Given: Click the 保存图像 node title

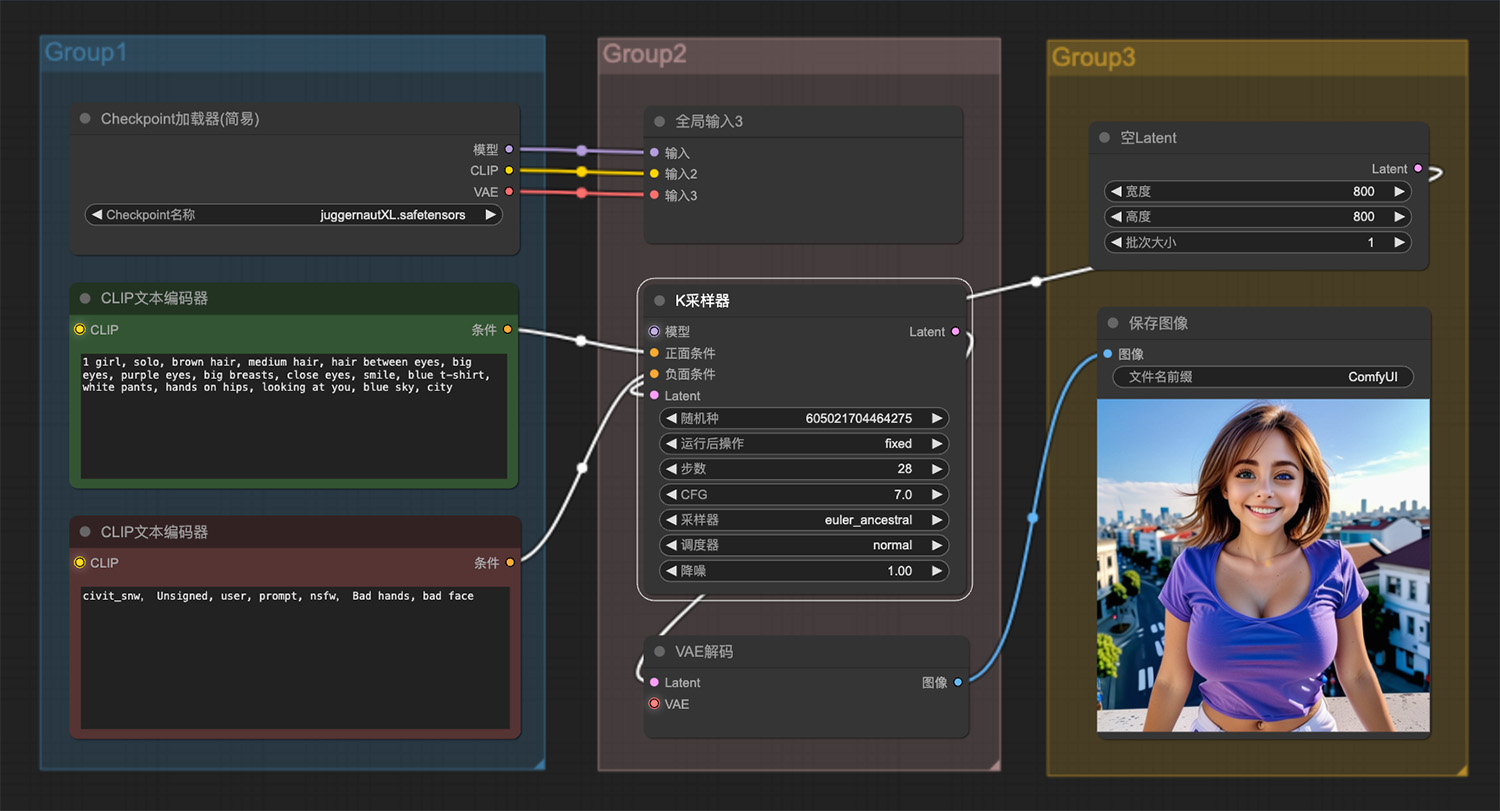Looking at the screenshot, I should click(1158, 323).
